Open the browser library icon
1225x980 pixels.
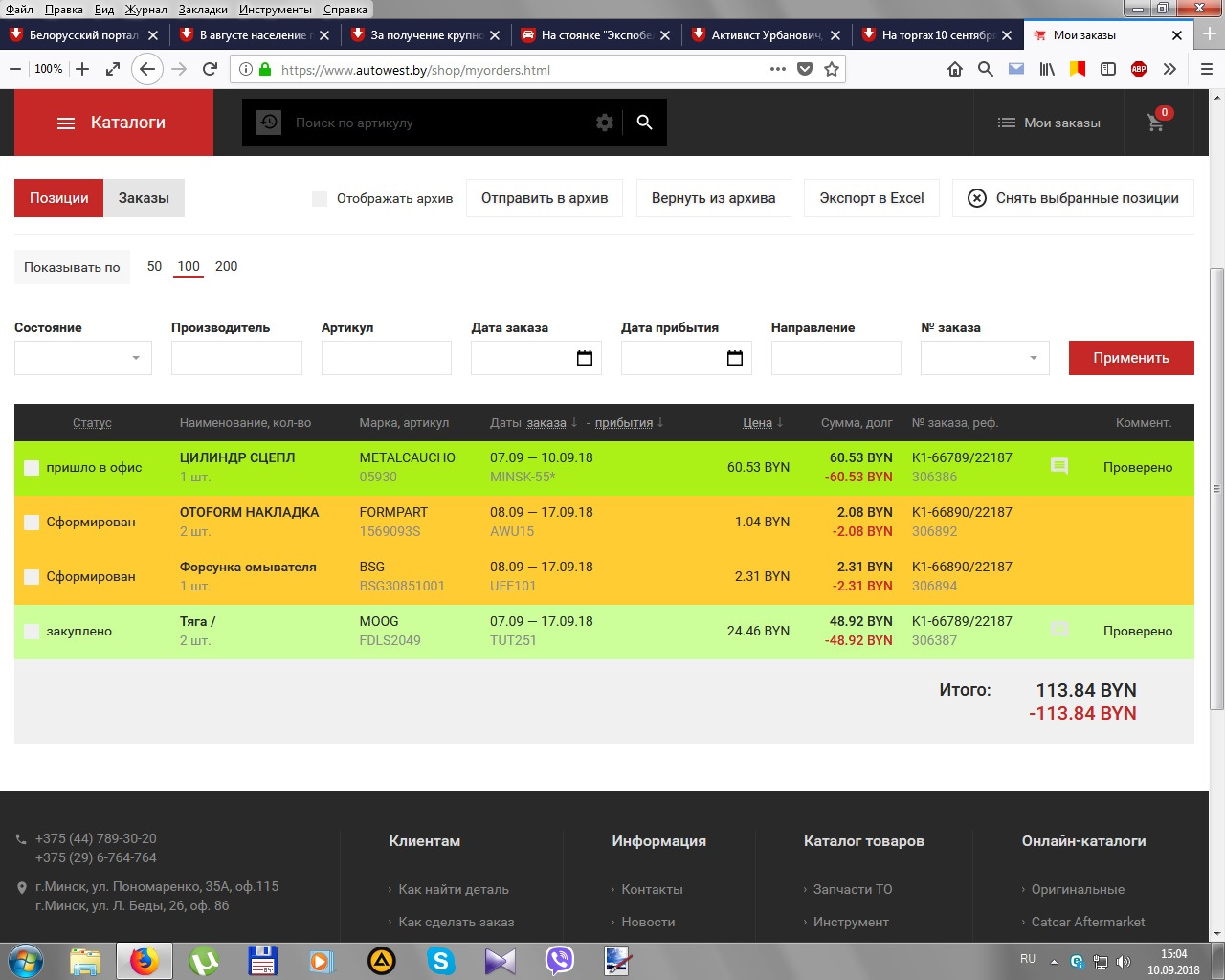[x=1047, y=69]
